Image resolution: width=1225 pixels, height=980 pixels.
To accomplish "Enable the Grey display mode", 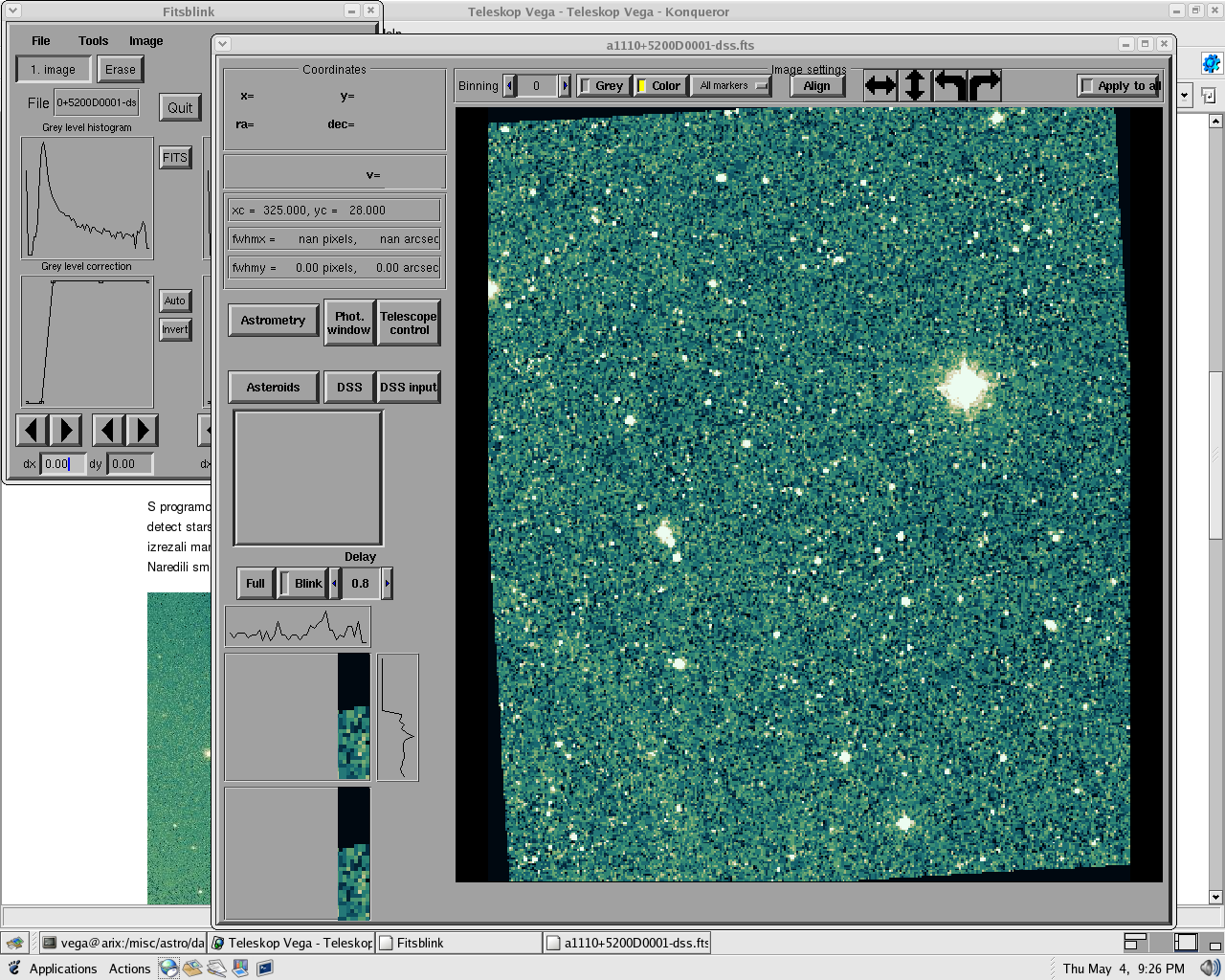I will click(x=603, y=85).
